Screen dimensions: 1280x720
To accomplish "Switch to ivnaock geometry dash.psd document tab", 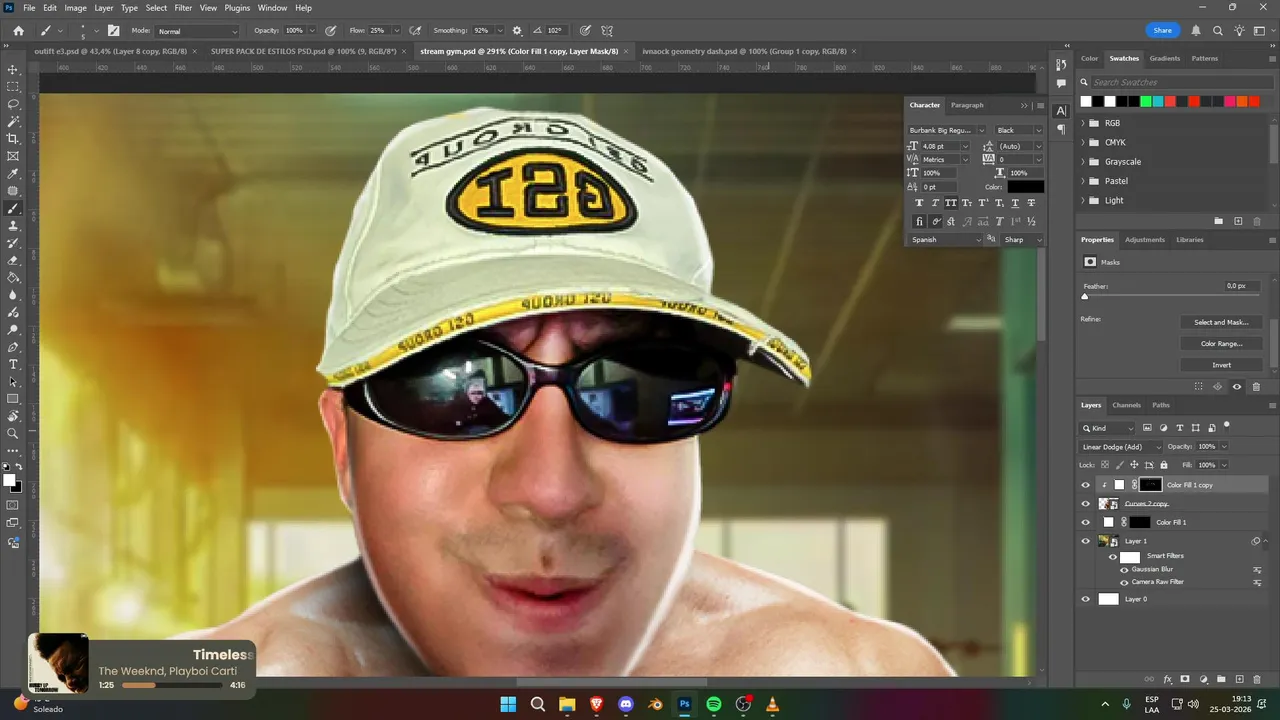I will tap(744, 51).
